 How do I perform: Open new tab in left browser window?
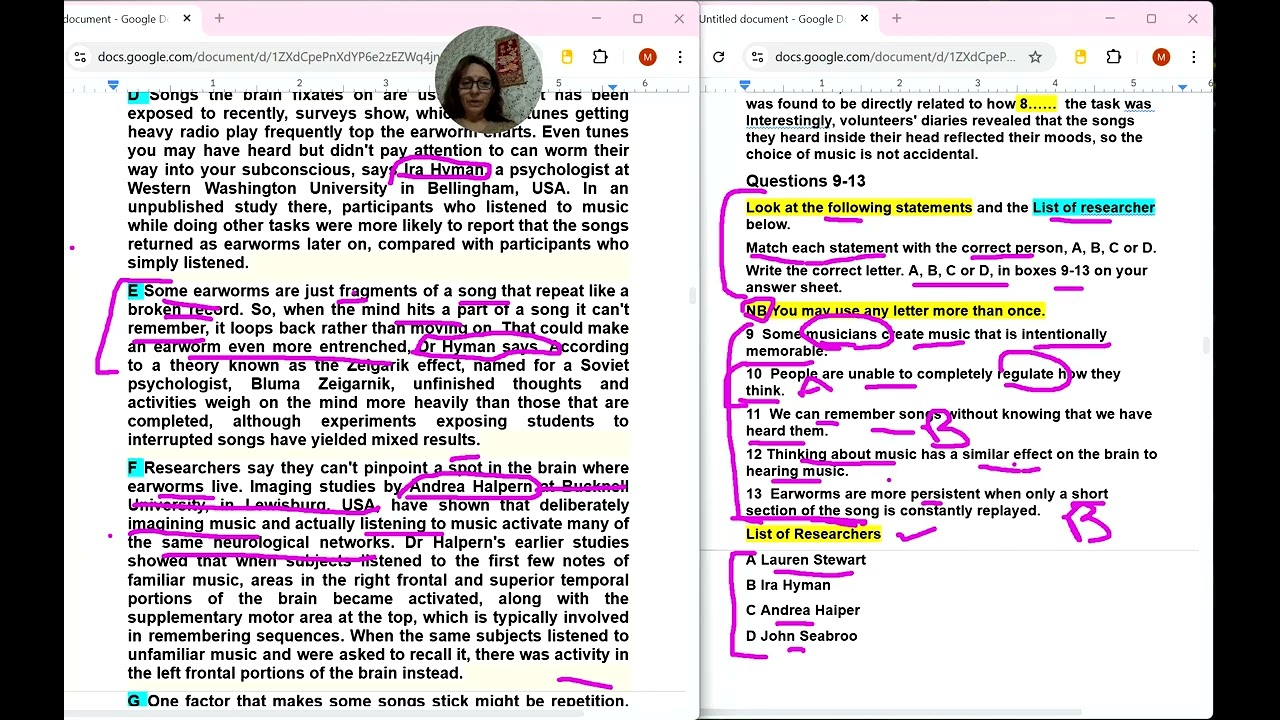[x=219, y=18]
